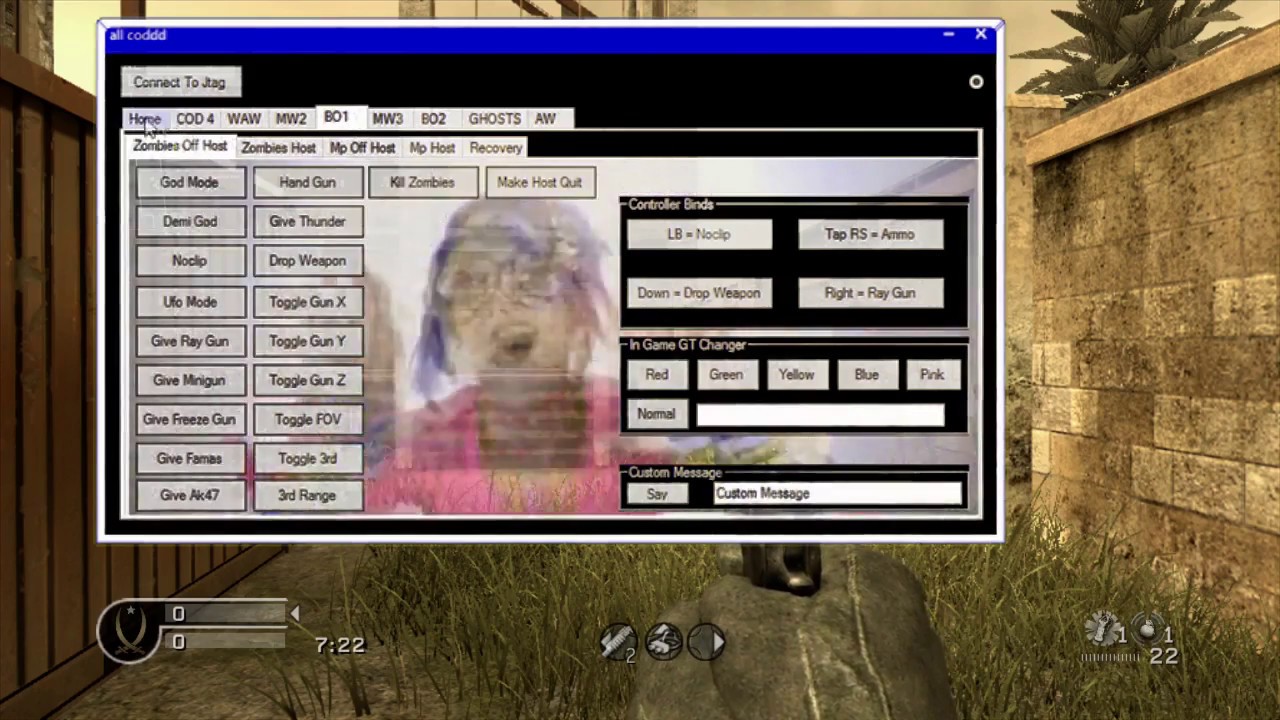Click the Say button

coord(657,494)
